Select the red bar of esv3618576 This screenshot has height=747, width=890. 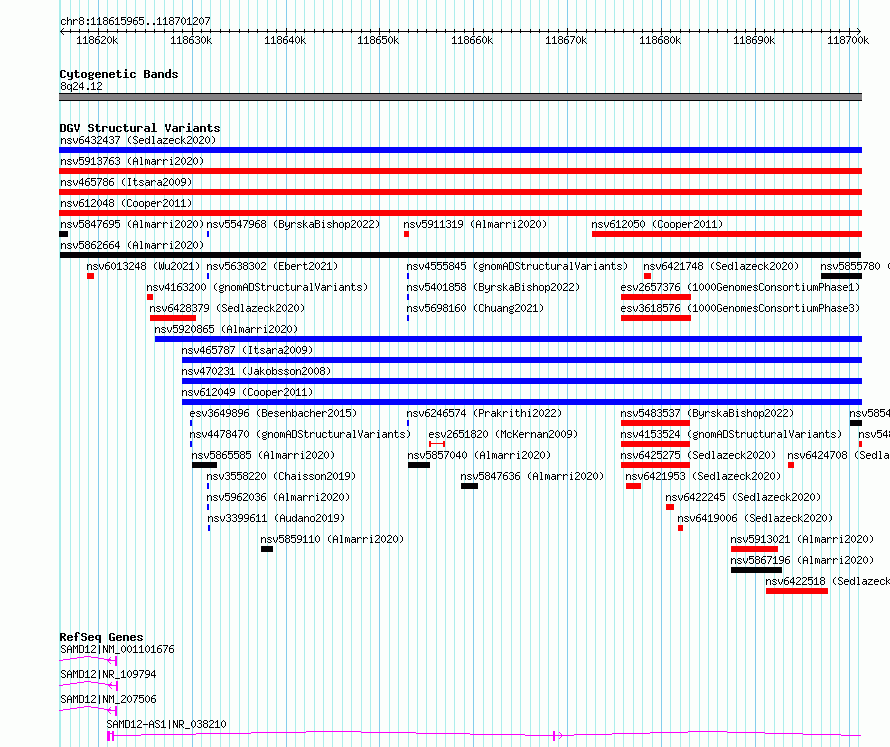coord(656,318)
